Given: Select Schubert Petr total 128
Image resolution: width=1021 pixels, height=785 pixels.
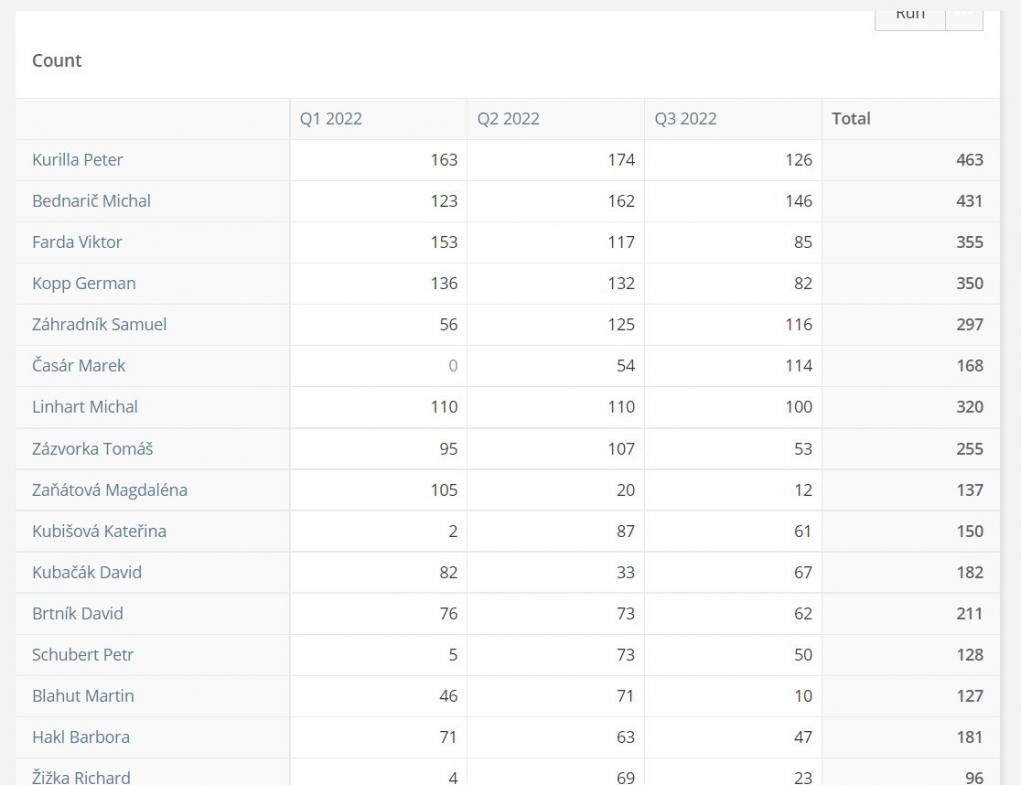Looking at the screenshot, I should click(x=970, y=655).
